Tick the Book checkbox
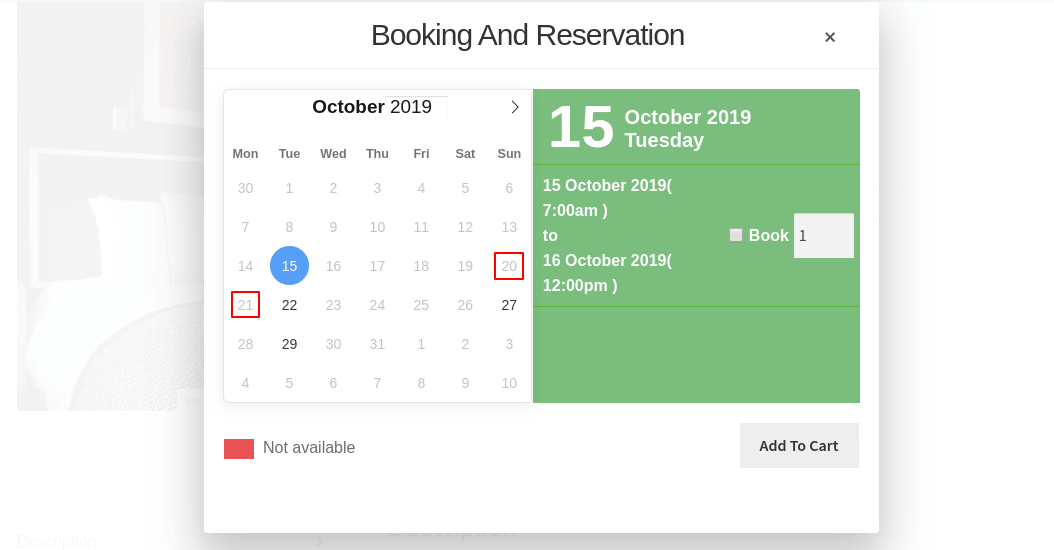Screen dimensions: 1054x550 (736, 235)
